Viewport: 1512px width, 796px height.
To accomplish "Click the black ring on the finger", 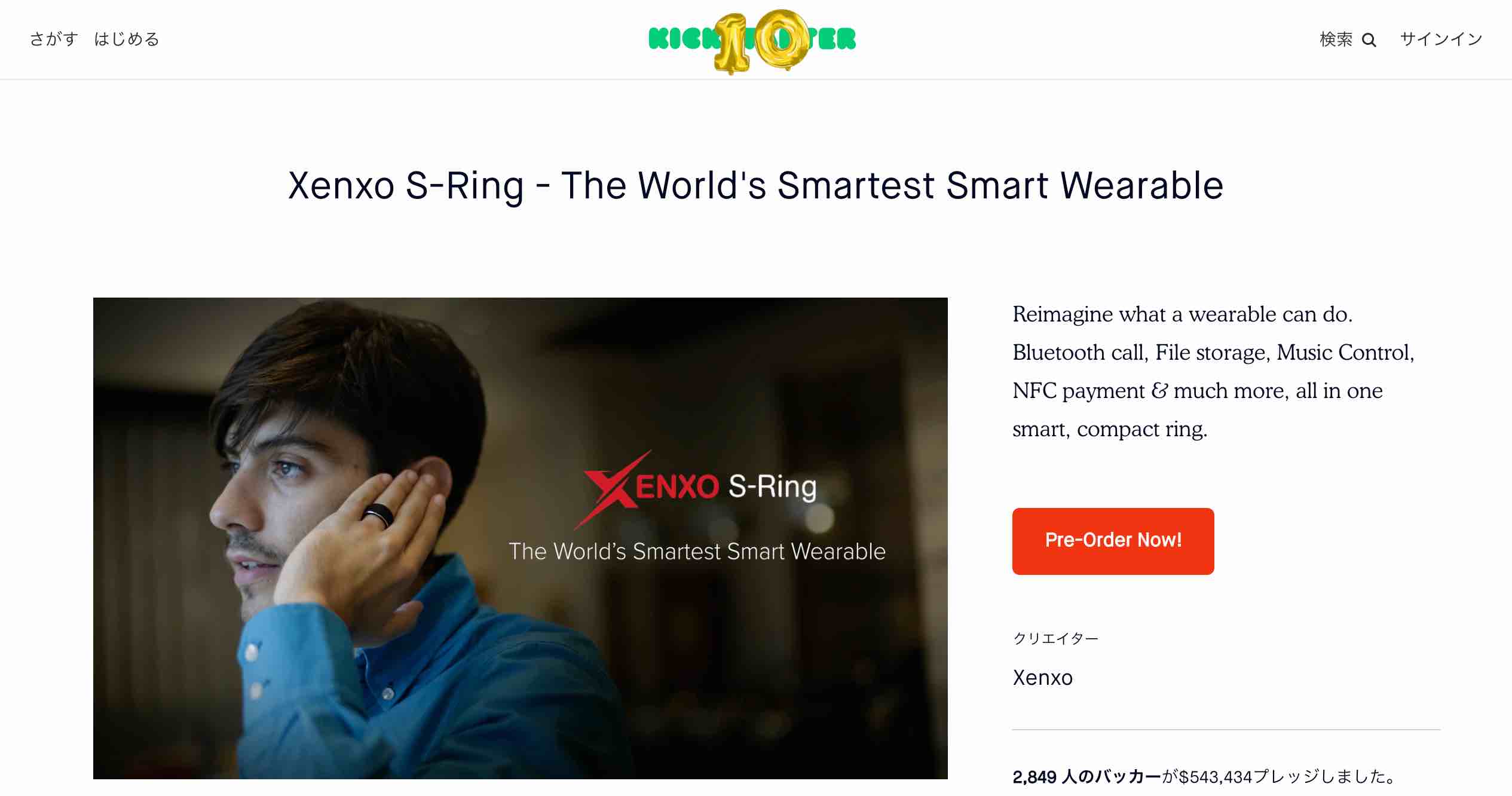I will [x=377, y=514].
